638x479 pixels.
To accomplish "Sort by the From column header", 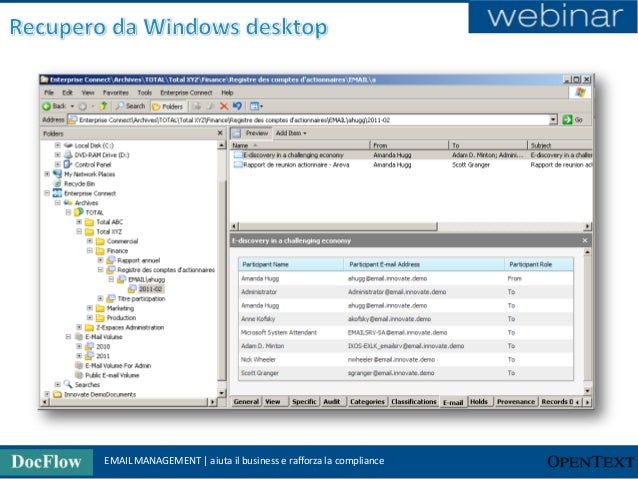I will [409, 145].
